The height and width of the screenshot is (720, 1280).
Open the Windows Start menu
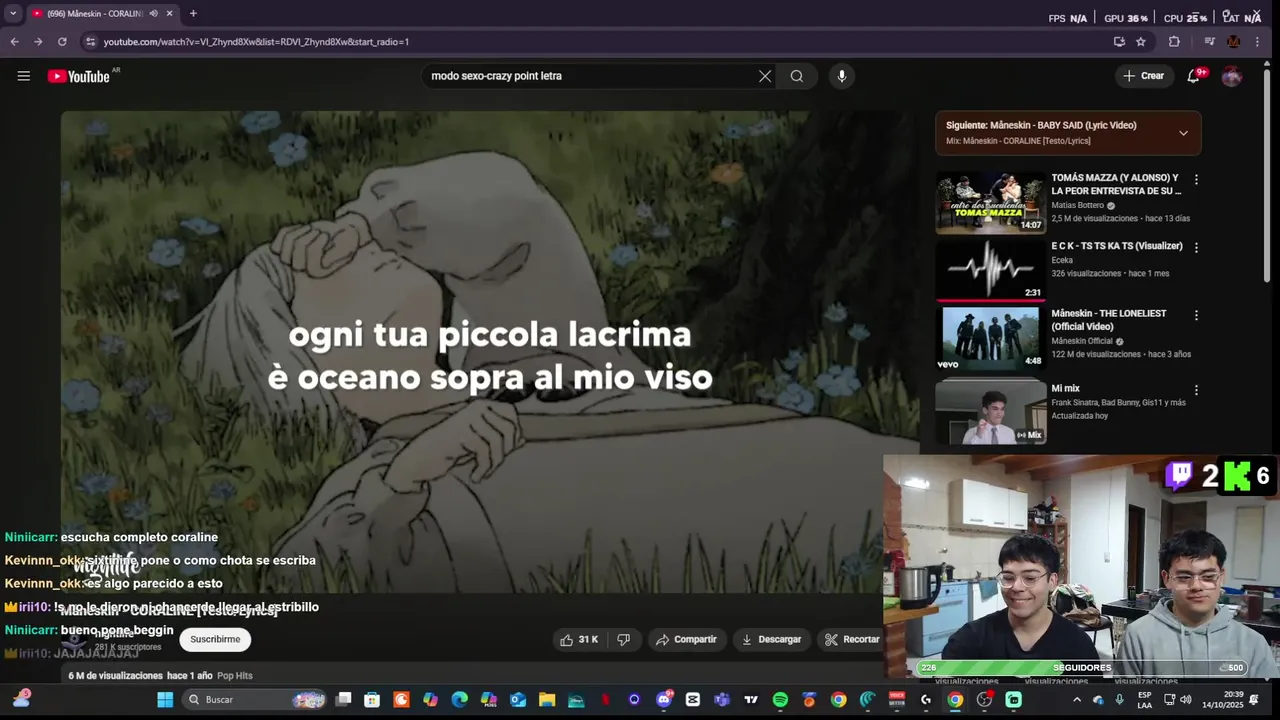click(x=165, y=700)
